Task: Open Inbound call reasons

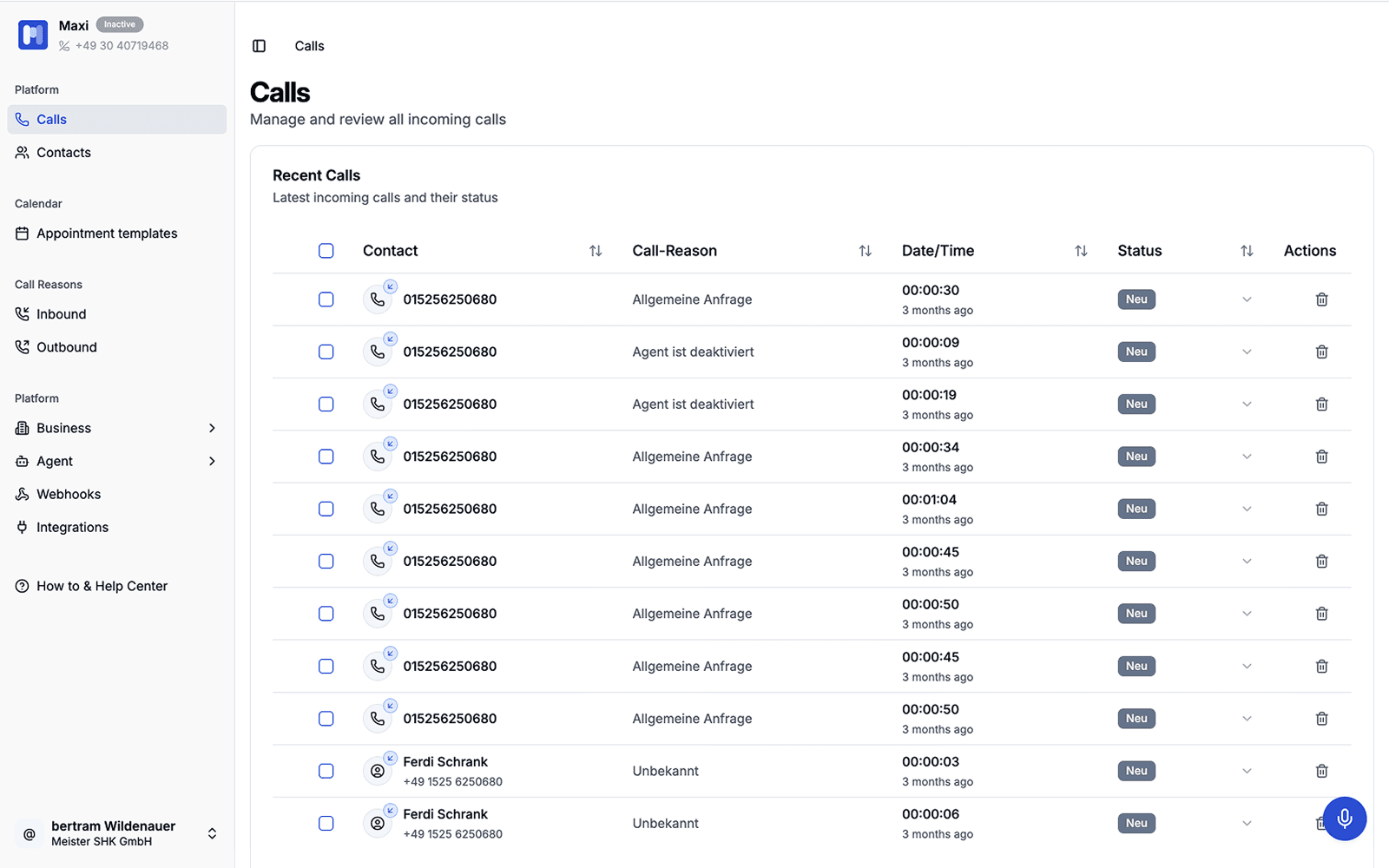Action: 117,314
